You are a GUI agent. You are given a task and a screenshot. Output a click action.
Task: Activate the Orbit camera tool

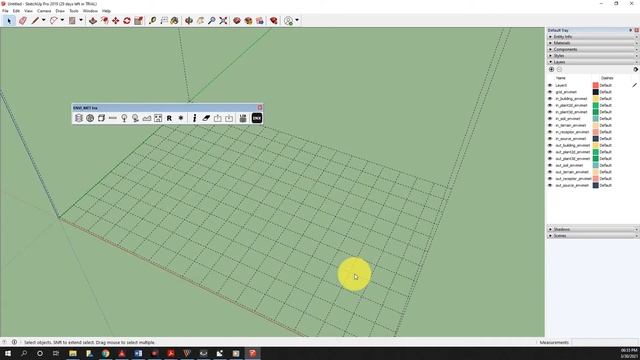pos(189,20)
